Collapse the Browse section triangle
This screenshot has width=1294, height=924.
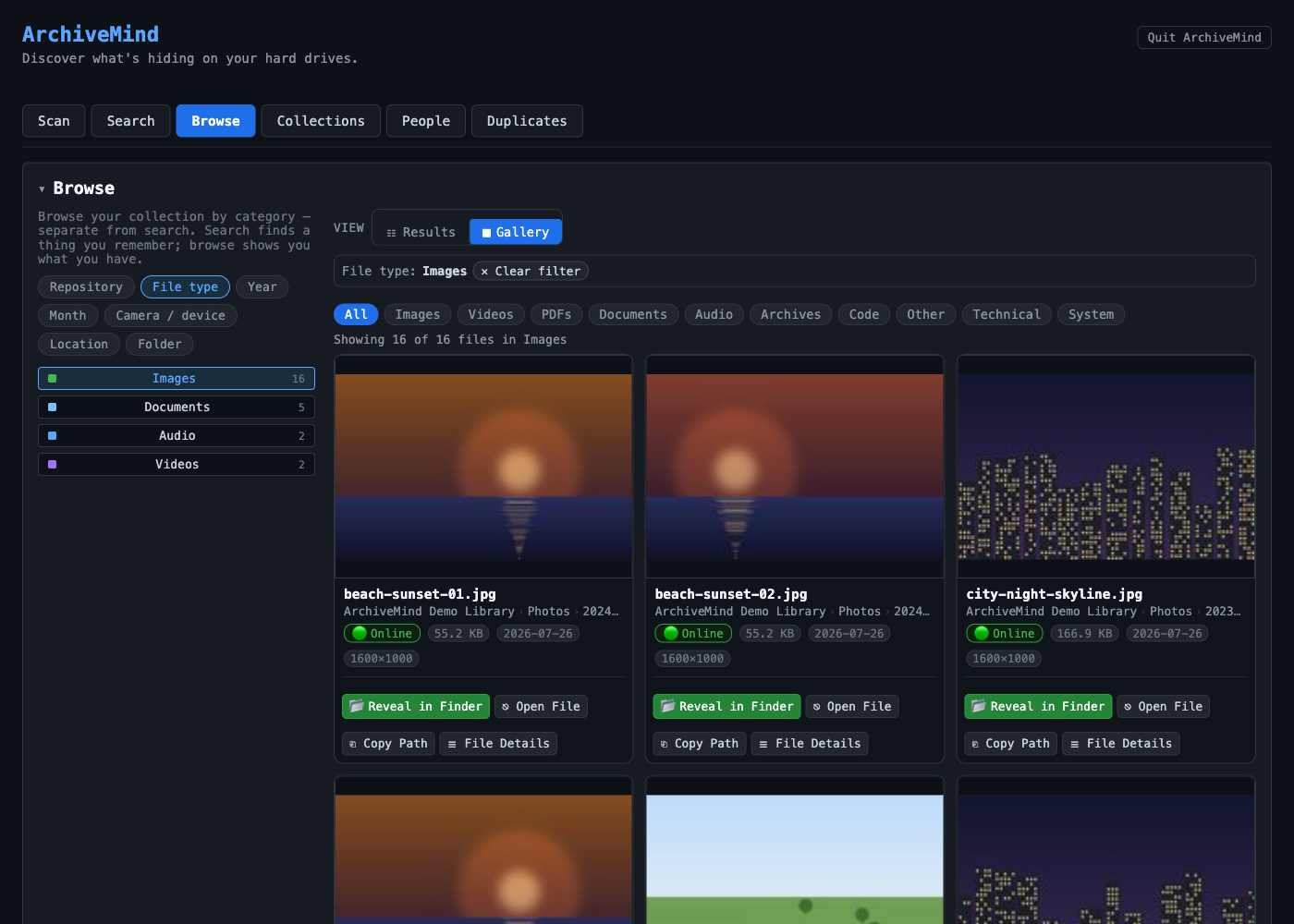pos(42,188)
